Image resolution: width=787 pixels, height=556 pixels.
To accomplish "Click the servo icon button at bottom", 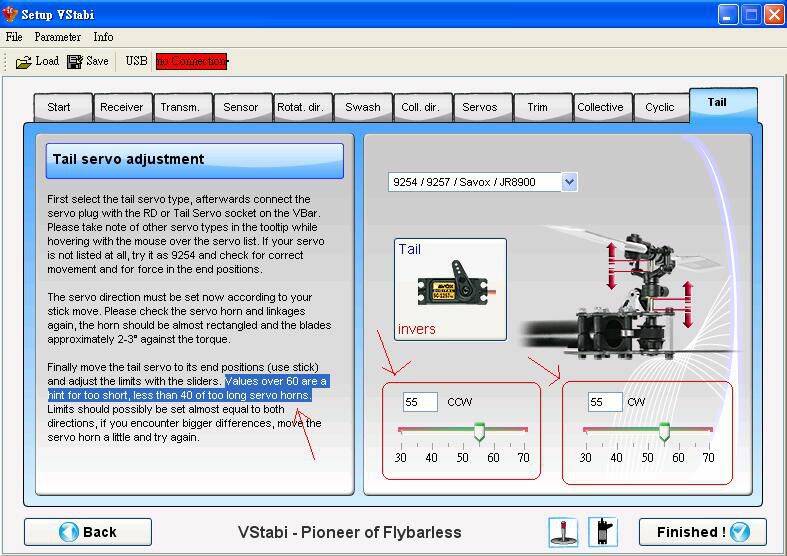I will (x=603, y=532).
